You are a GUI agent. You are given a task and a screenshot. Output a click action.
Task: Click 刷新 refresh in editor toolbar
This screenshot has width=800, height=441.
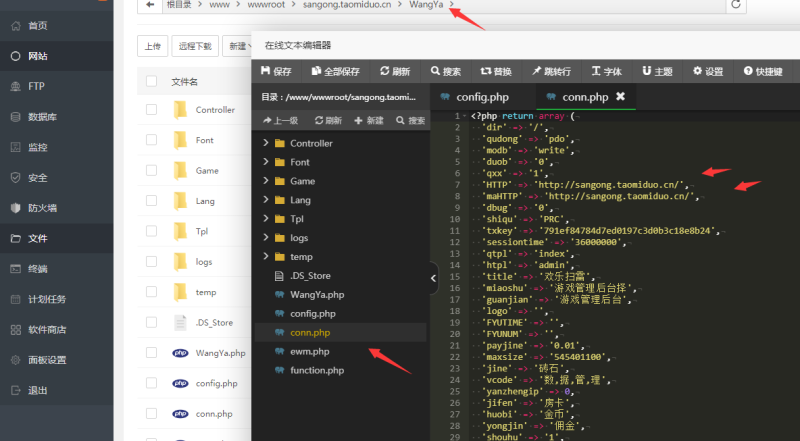395,71
